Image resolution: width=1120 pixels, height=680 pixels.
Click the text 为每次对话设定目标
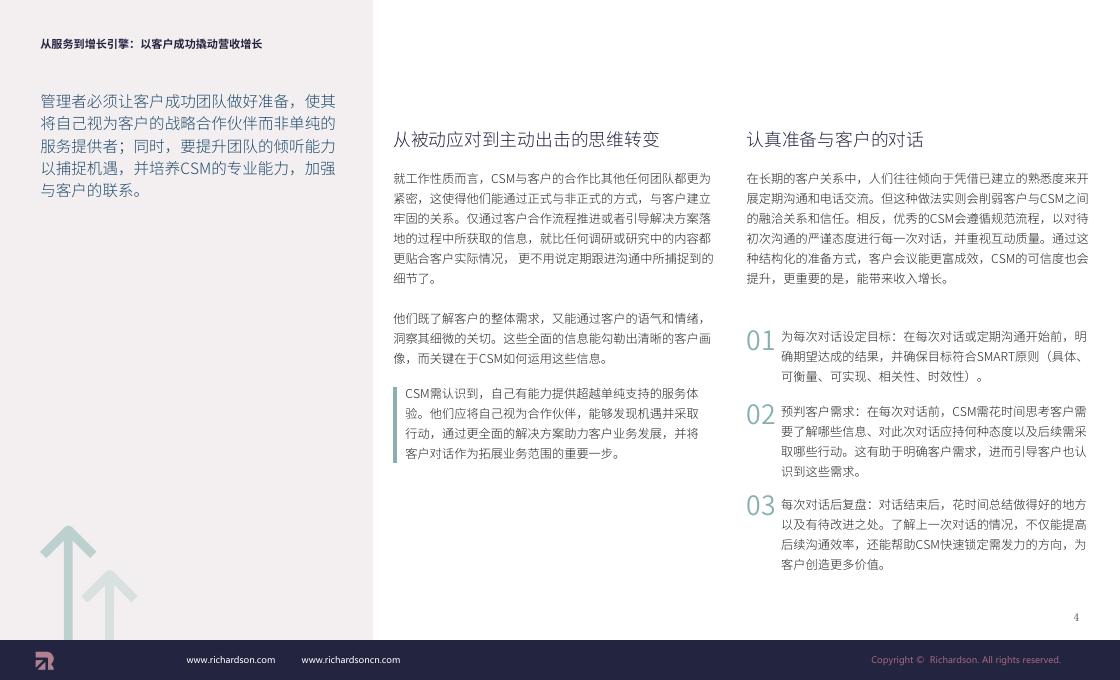(x=836, y=336)
